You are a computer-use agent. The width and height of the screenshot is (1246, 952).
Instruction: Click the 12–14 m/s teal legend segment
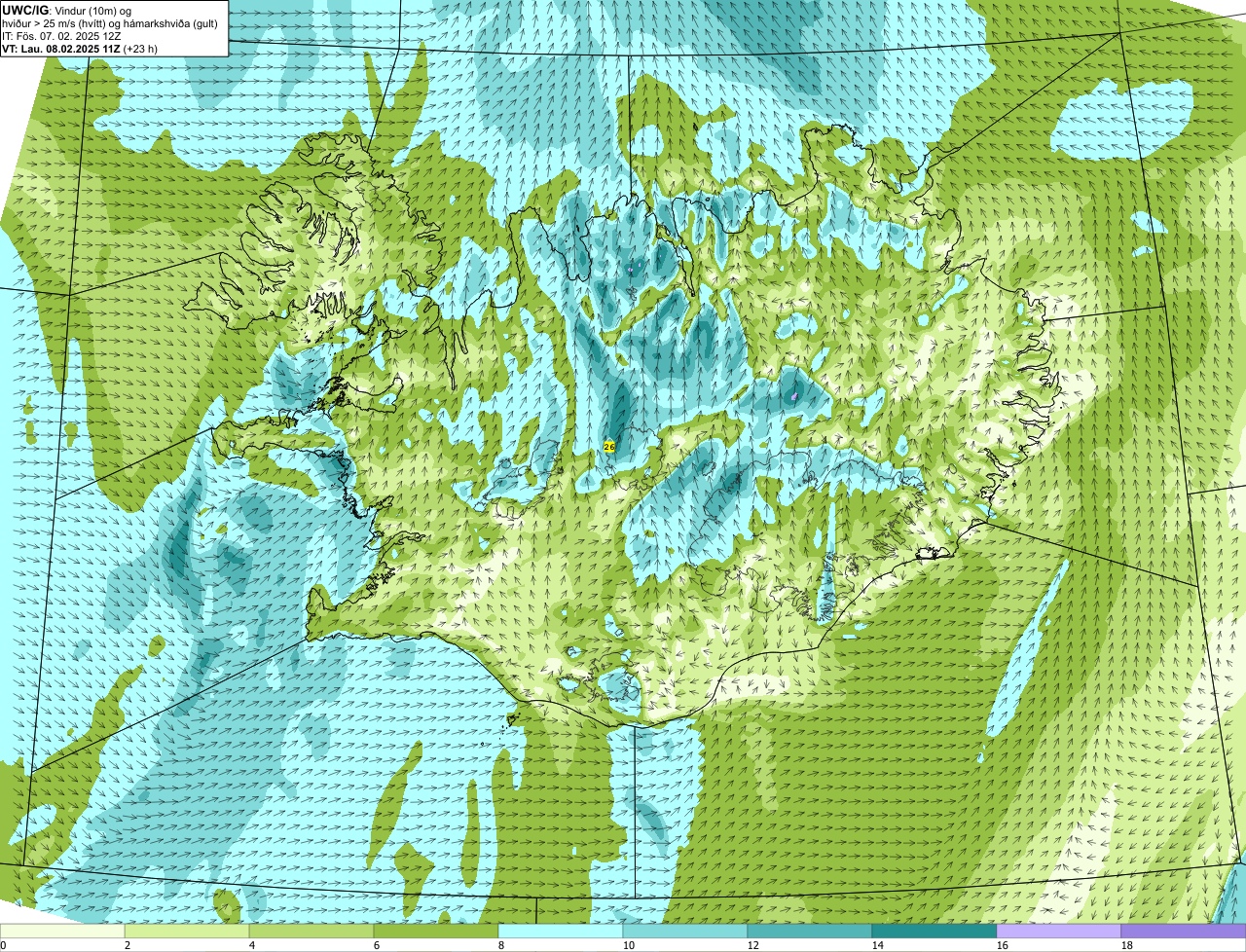(810, 932)
